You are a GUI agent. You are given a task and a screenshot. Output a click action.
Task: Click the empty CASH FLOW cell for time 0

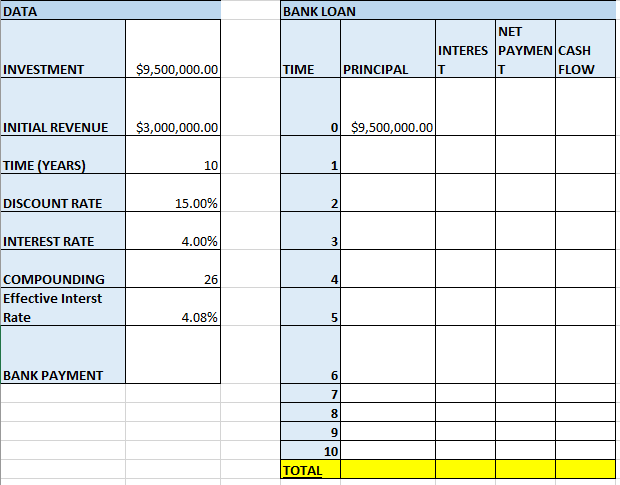tap(586, 107)
